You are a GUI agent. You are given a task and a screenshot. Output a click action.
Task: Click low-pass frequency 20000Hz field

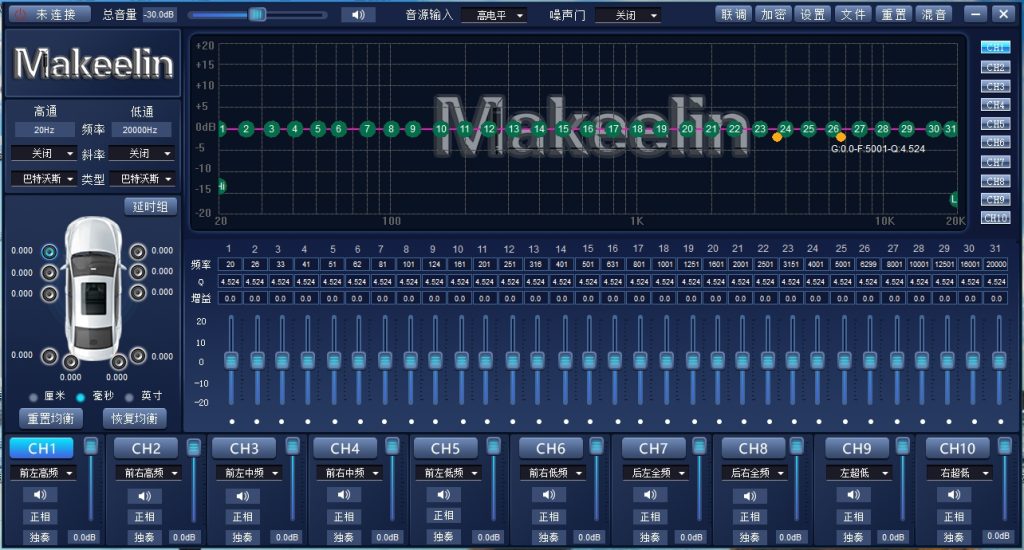[x=140, y=130]
